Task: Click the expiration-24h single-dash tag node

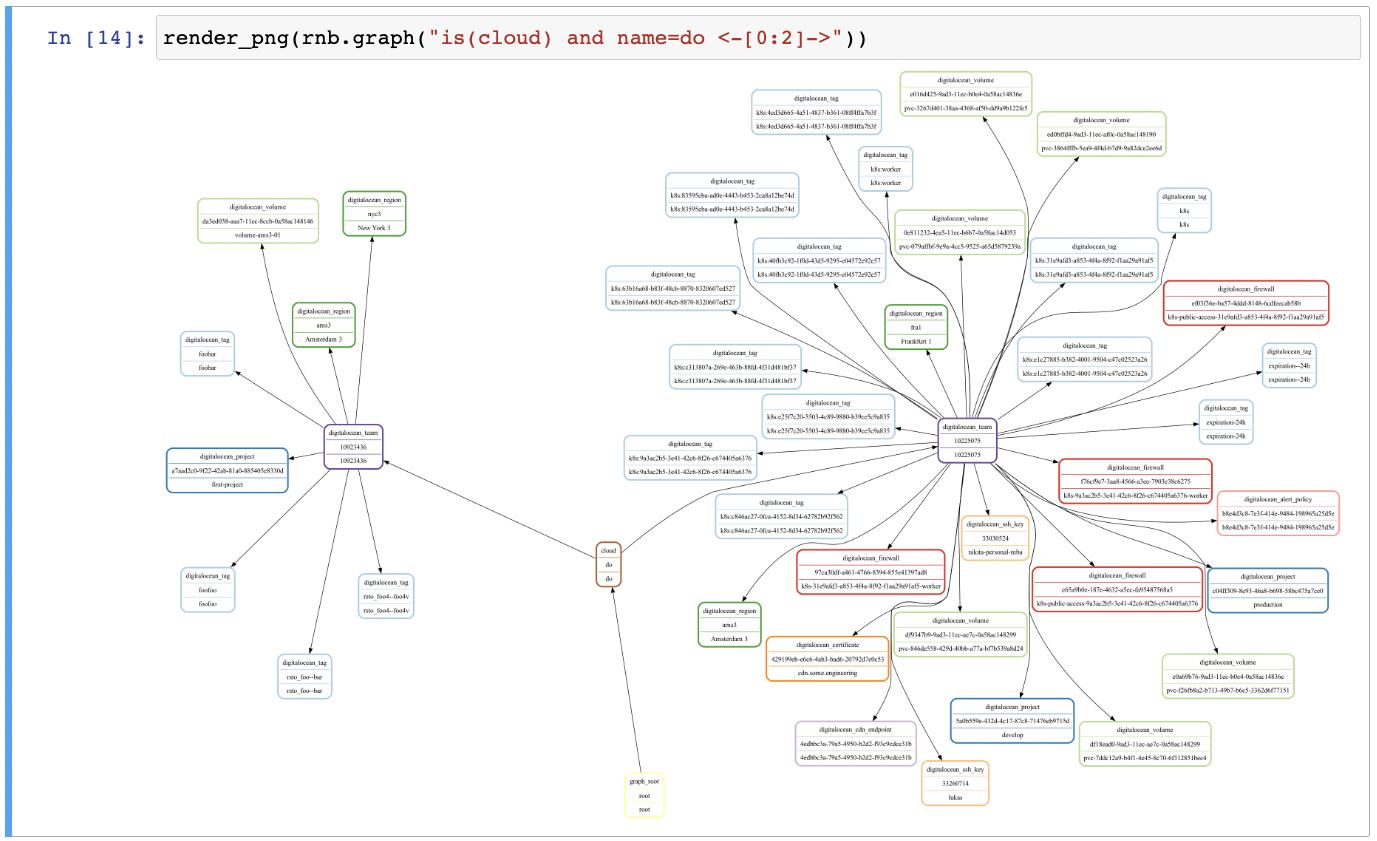Action: click(1225, 422)
